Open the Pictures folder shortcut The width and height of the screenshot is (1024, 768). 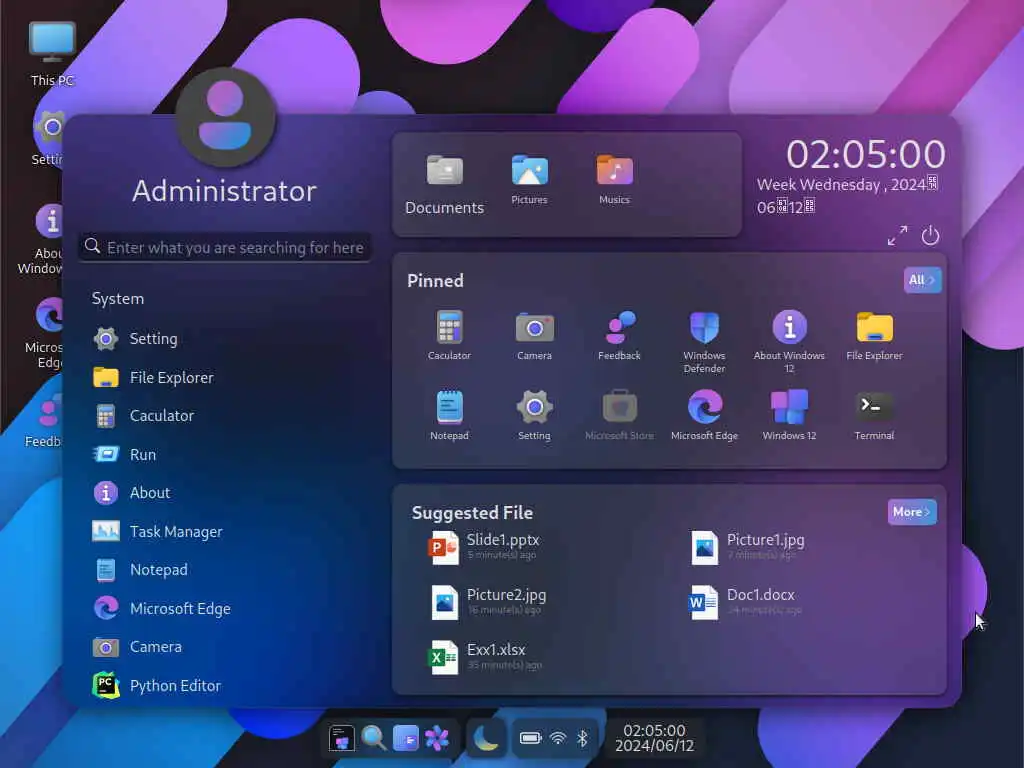click(x=529, y=180)
